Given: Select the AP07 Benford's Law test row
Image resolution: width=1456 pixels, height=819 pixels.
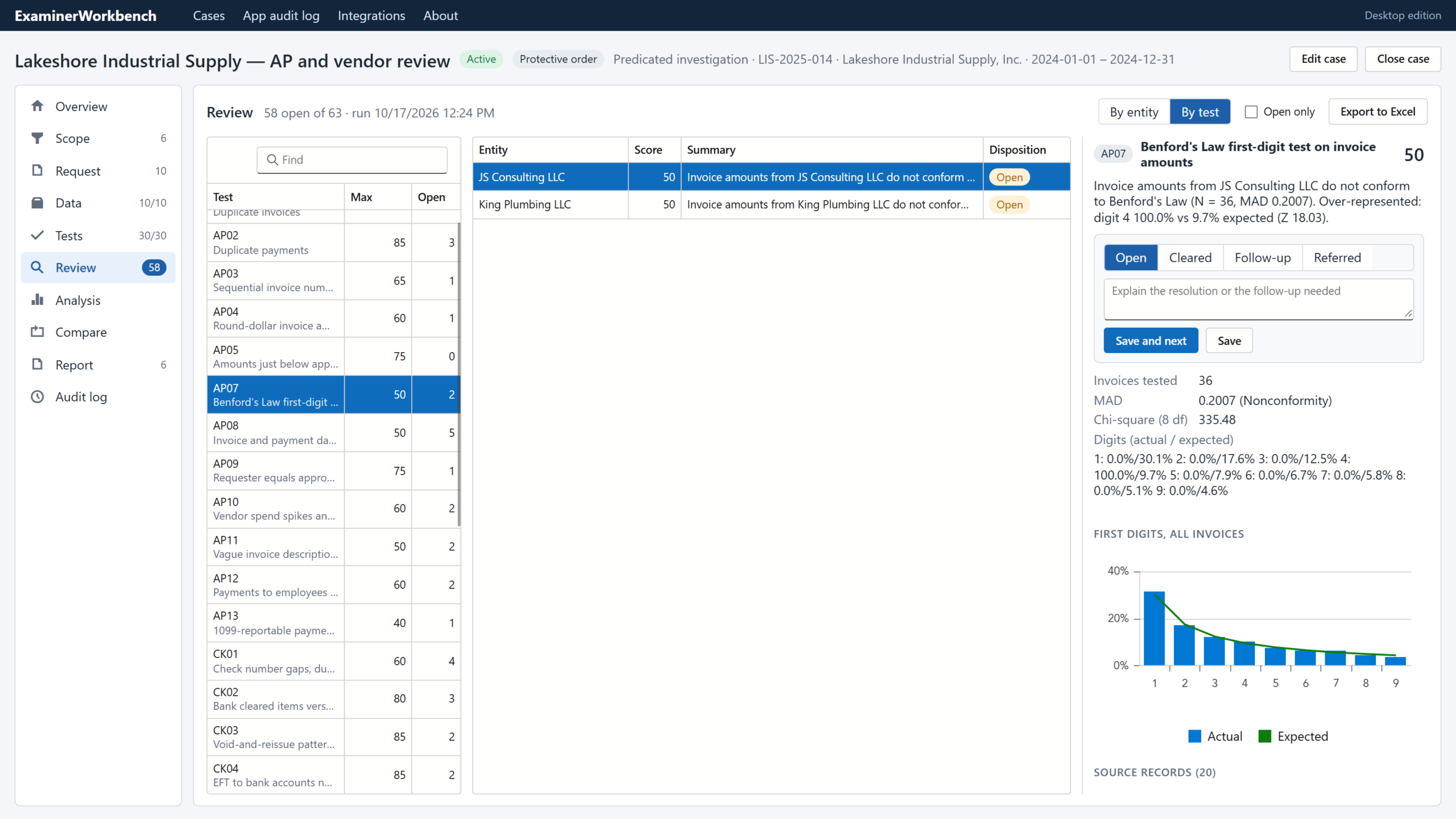Looking at the screenshot, I should coord(334,395).
